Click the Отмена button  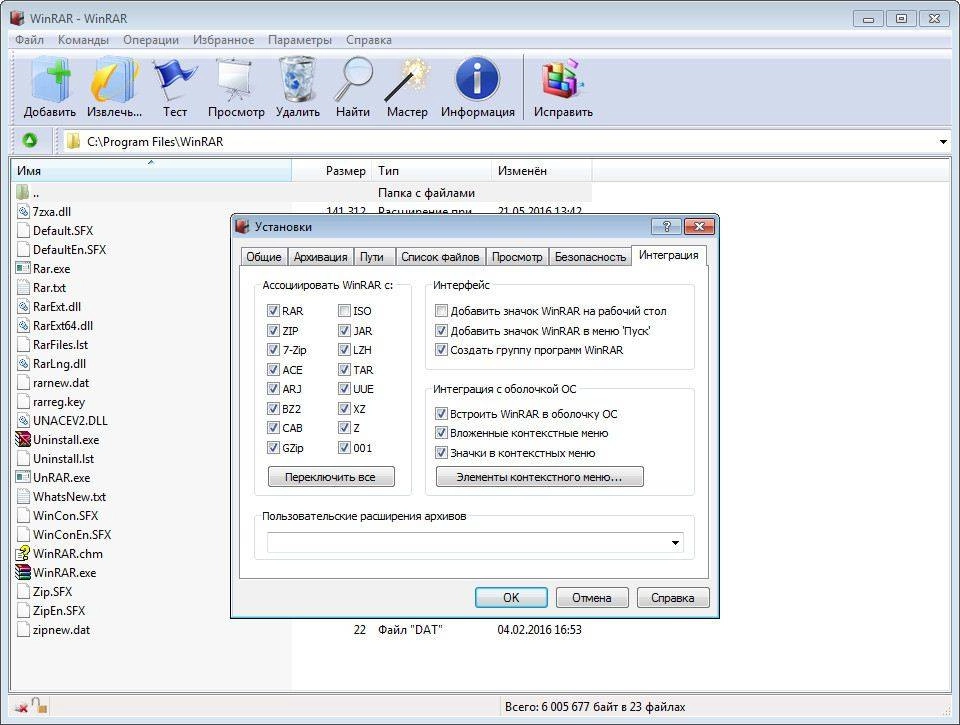(592, 598)
